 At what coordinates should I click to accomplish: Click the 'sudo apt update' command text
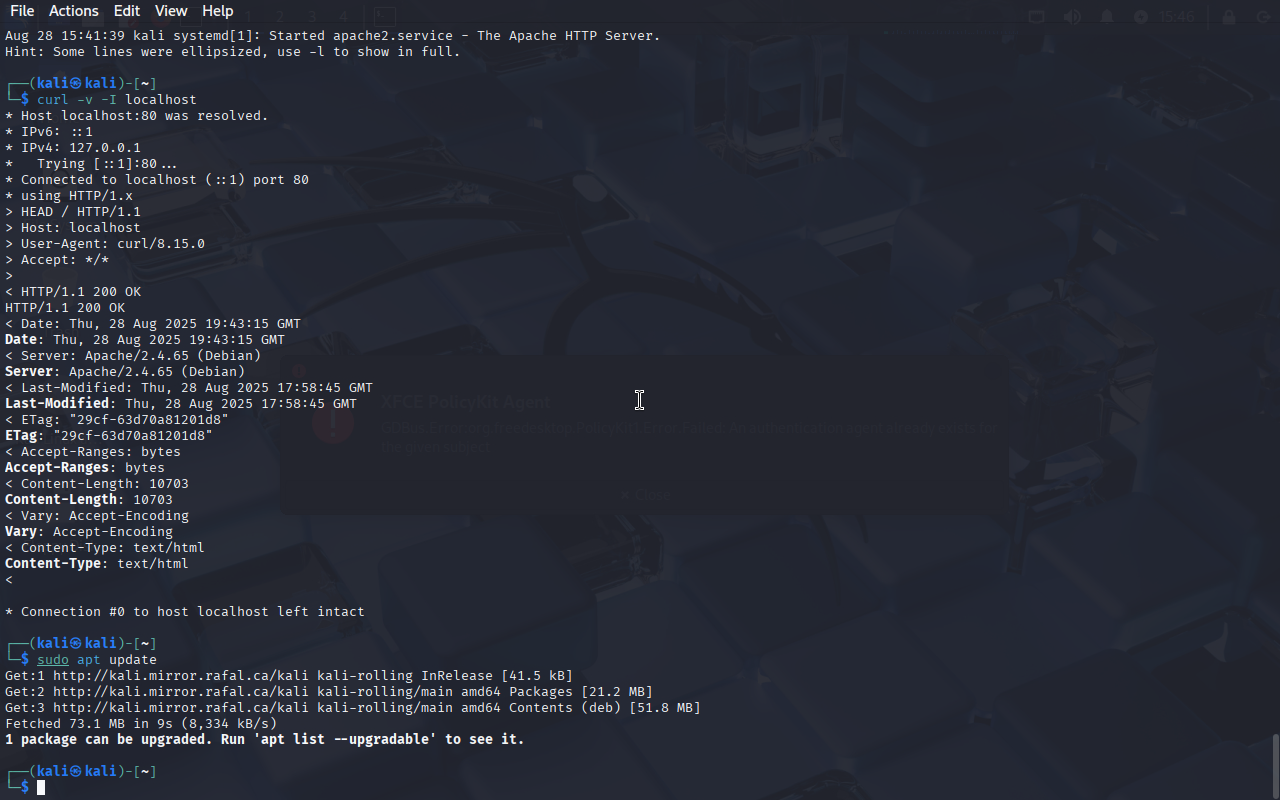pyautogui.click(x=97, y=659)
